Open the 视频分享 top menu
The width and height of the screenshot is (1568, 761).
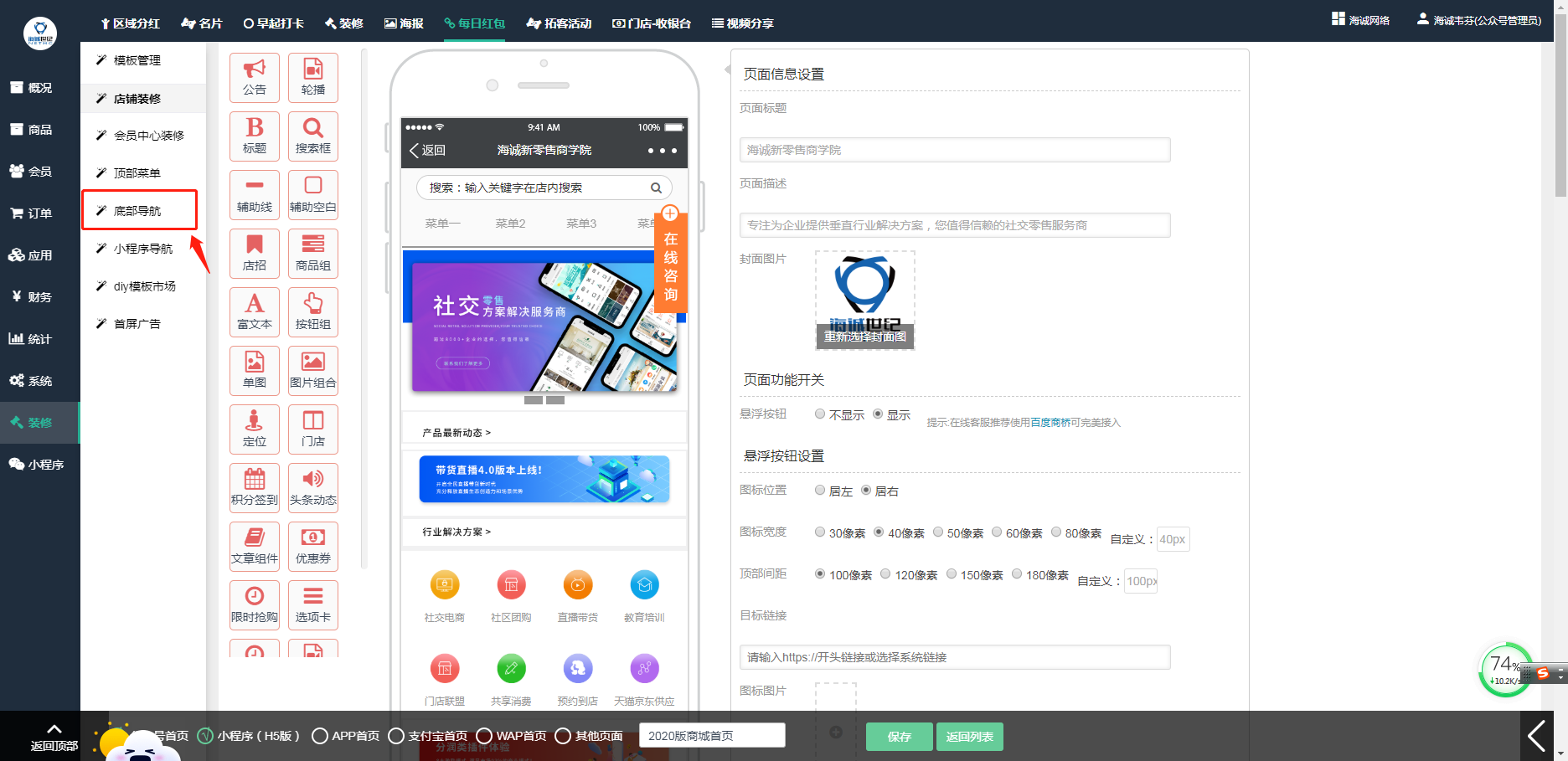743,23
